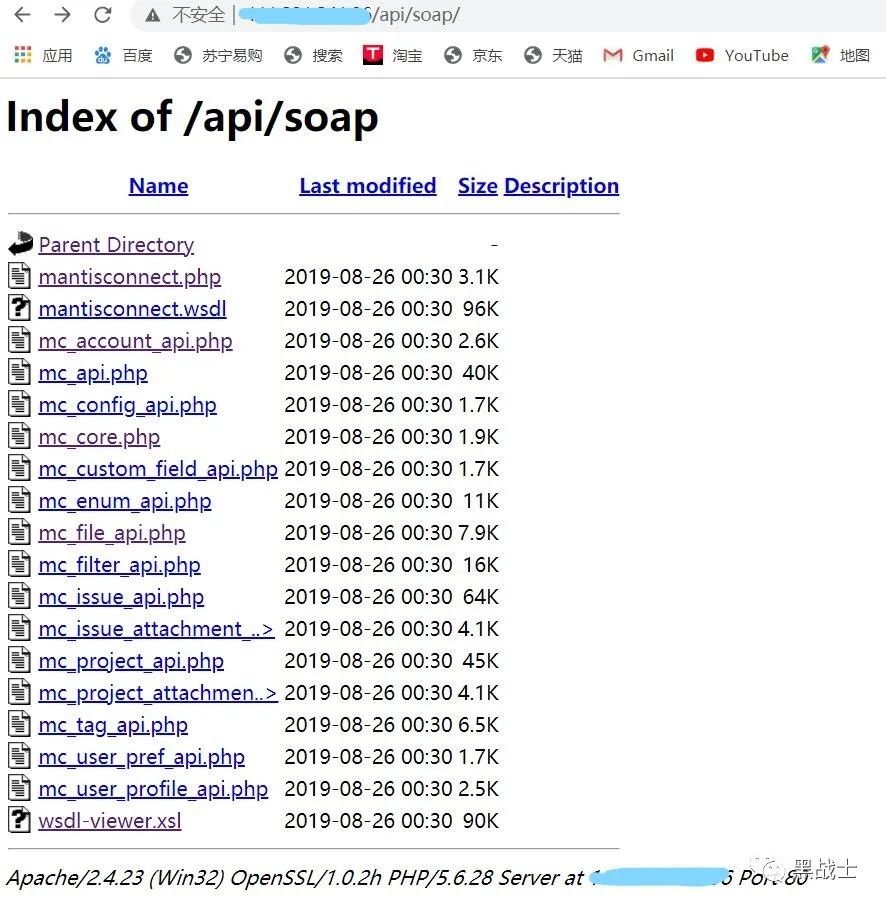The image size is (886, 908).
Task: Open mc_account_api.php link
Action: 136,341
